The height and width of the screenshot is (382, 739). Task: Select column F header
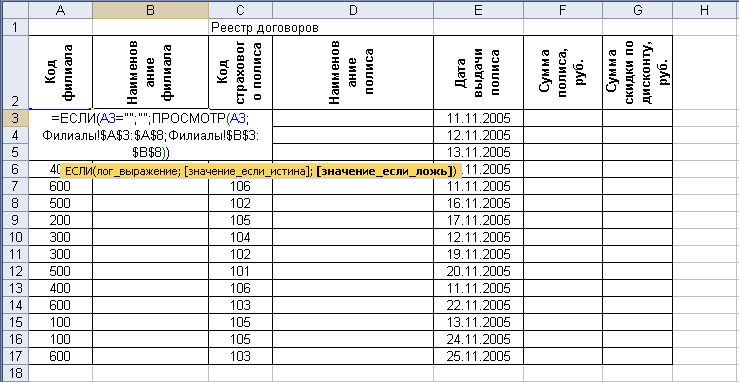click(563, 11)
